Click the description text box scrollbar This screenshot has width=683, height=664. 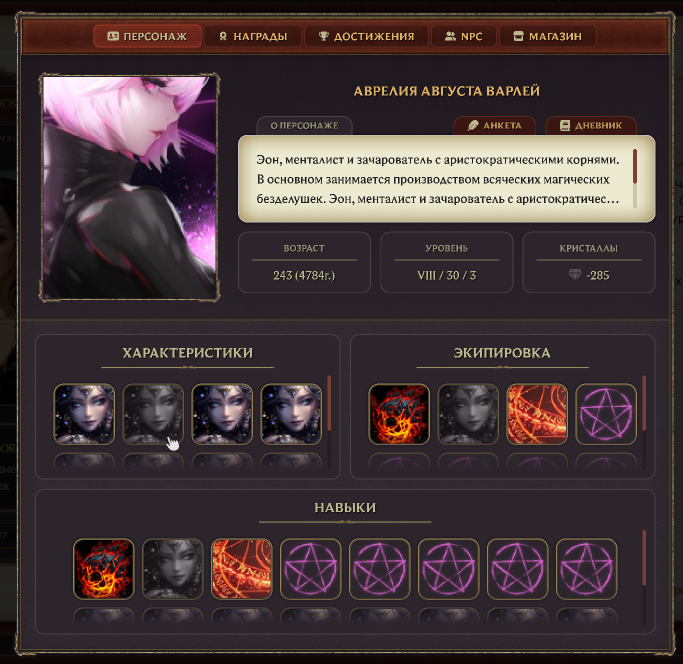point(635,178)
